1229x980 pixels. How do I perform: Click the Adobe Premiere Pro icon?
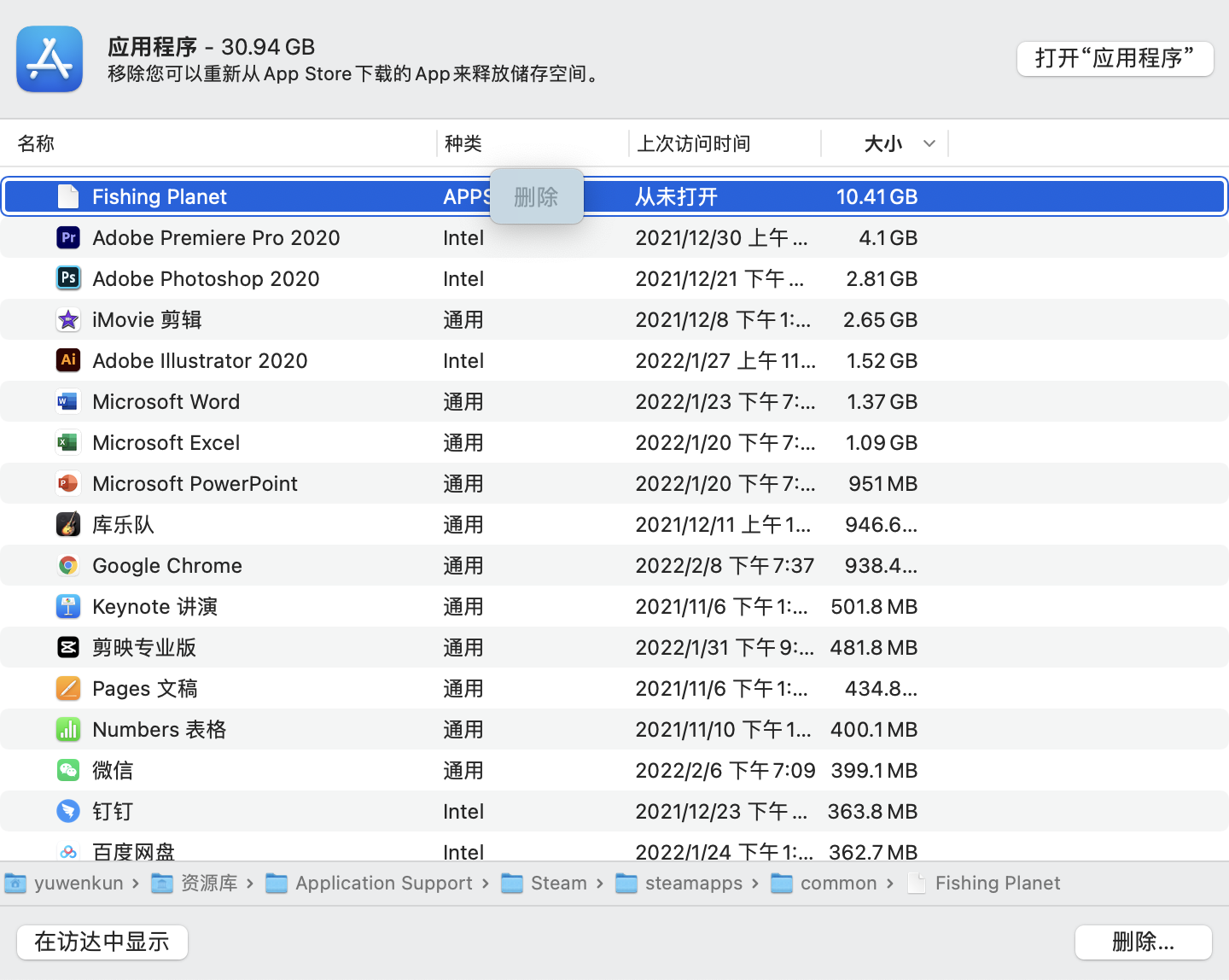click(68, 237)
